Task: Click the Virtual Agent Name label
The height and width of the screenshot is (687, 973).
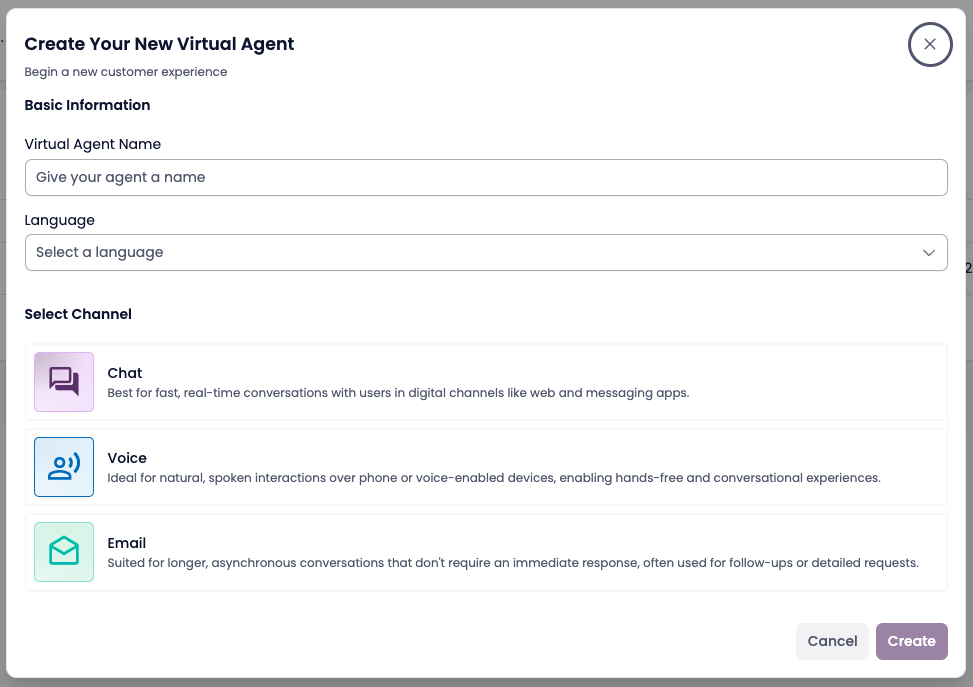Action: click(93, 144)
